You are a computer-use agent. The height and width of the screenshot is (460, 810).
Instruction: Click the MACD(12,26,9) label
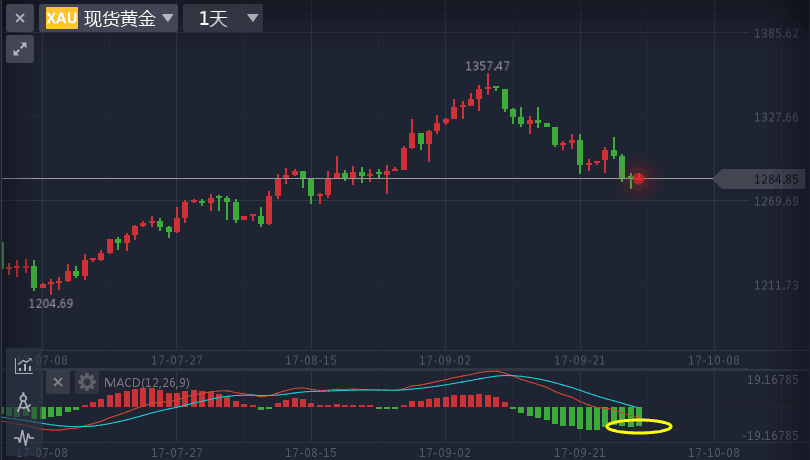click(x=146, y=382)
